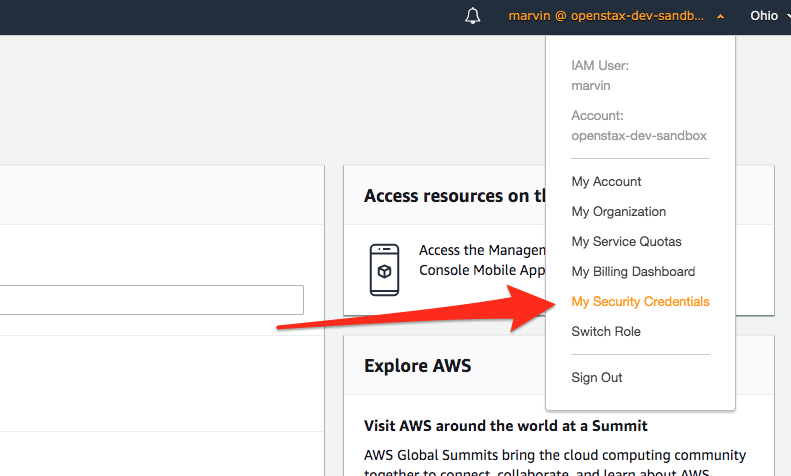The width and height of the screenshot is (791, 476).
Task: Click the mobile phone app icon
Action: coord(384,269)
